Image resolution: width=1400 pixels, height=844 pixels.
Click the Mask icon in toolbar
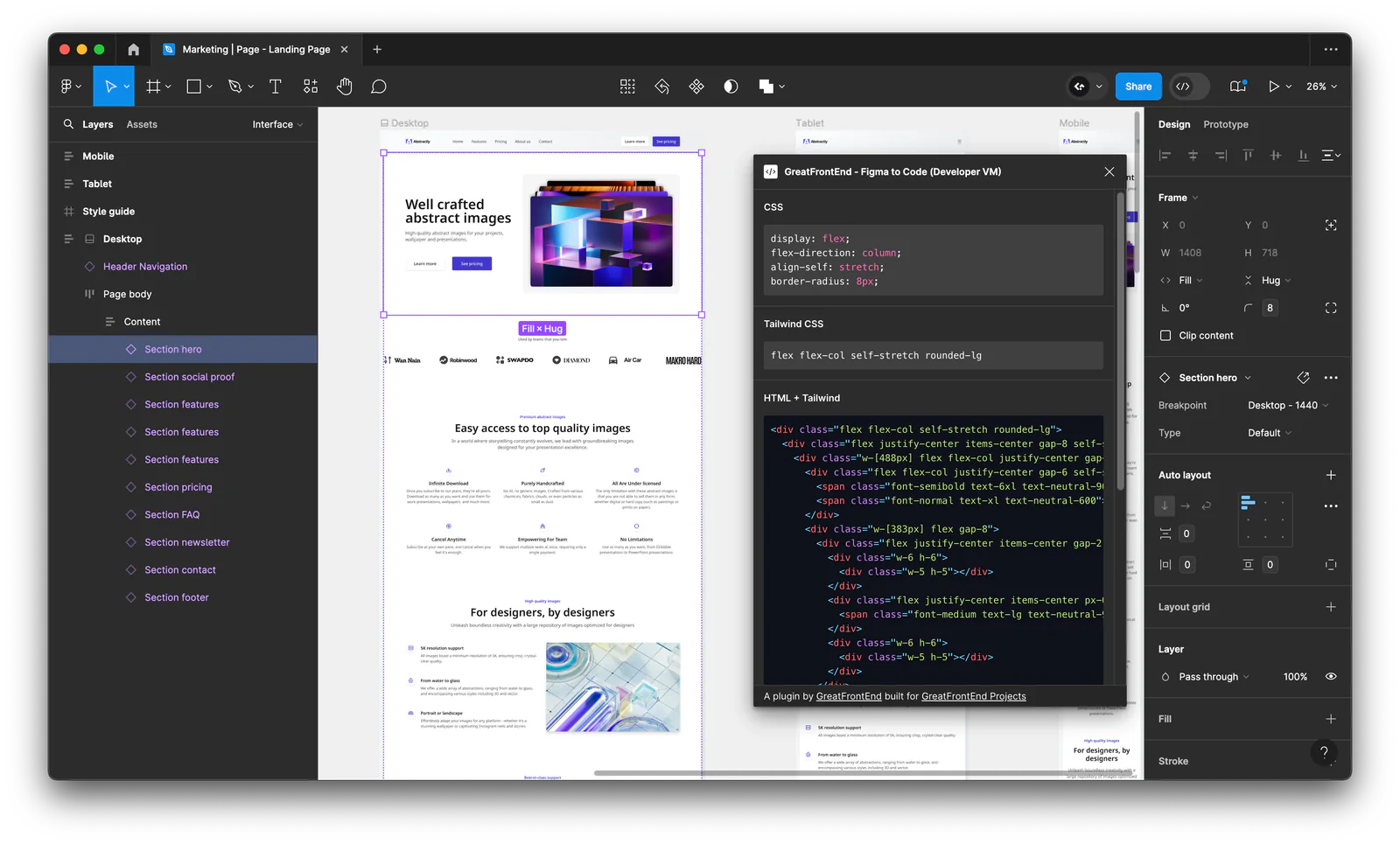[731, 87]
